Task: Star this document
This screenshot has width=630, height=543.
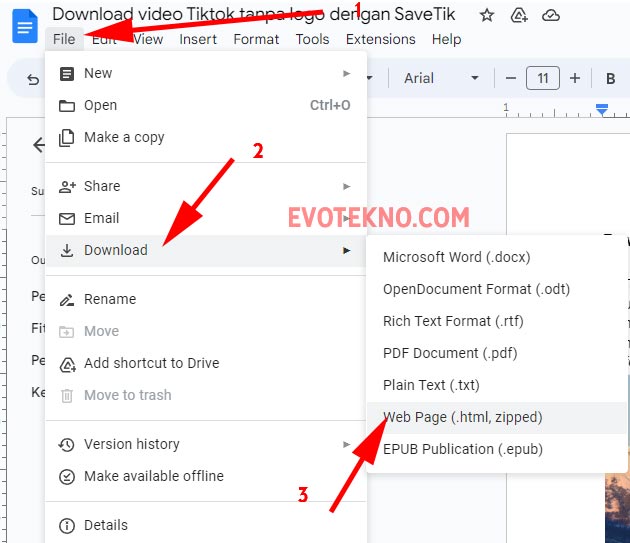Action: [487, 15]
